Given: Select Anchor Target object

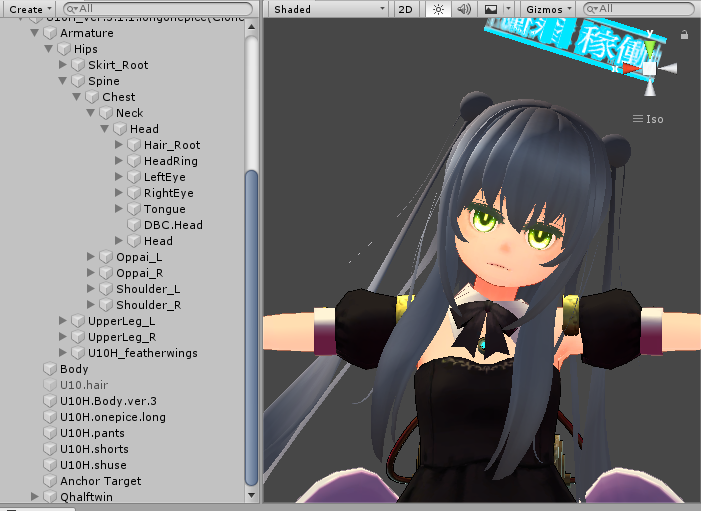Looking at the screenshot, I should (x=101, y=481).
